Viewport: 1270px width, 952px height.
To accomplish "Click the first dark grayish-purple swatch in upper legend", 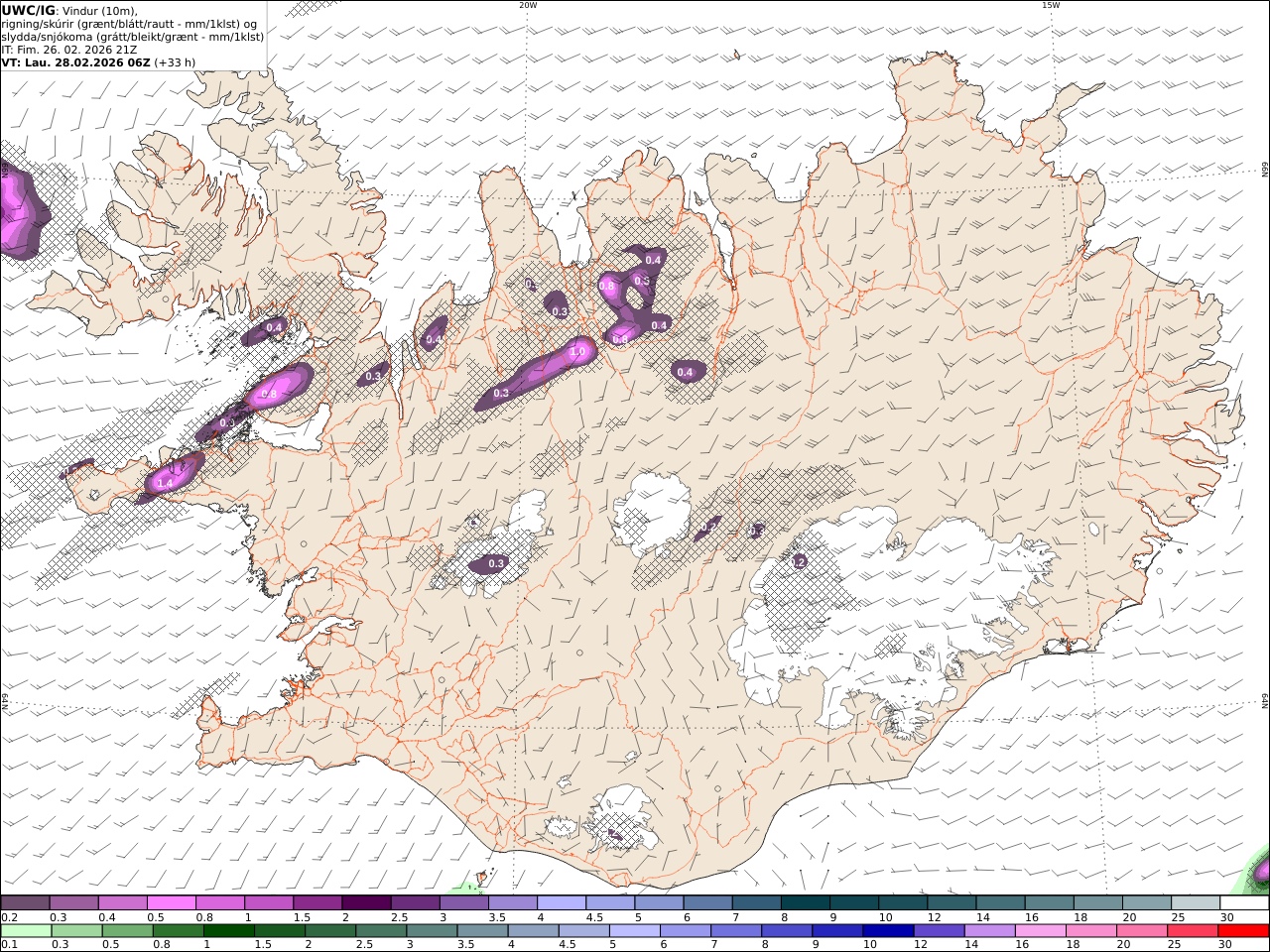I will [25, 903].
